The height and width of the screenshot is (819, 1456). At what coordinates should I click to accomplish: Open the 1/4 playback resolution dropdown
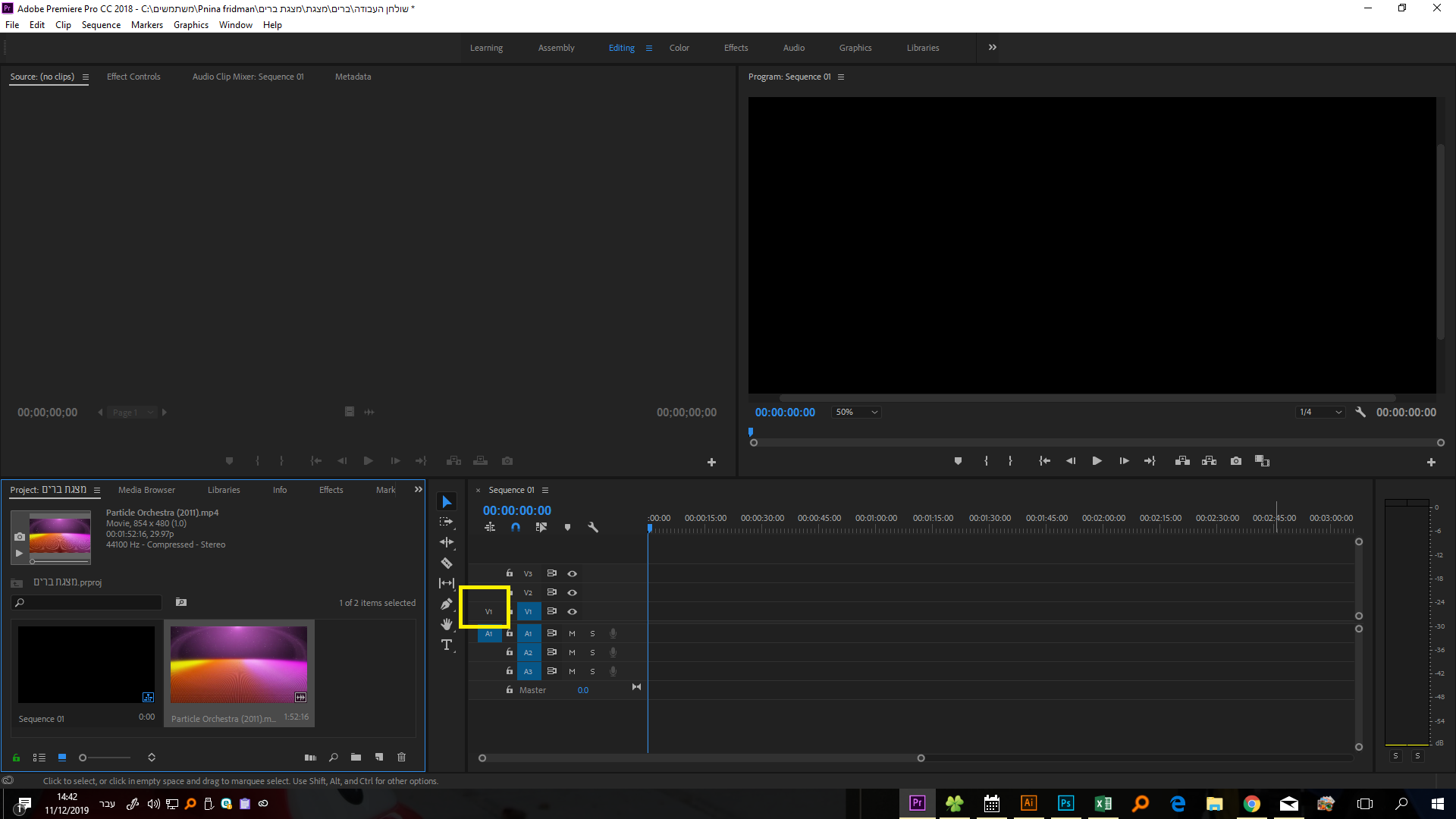1320,412
